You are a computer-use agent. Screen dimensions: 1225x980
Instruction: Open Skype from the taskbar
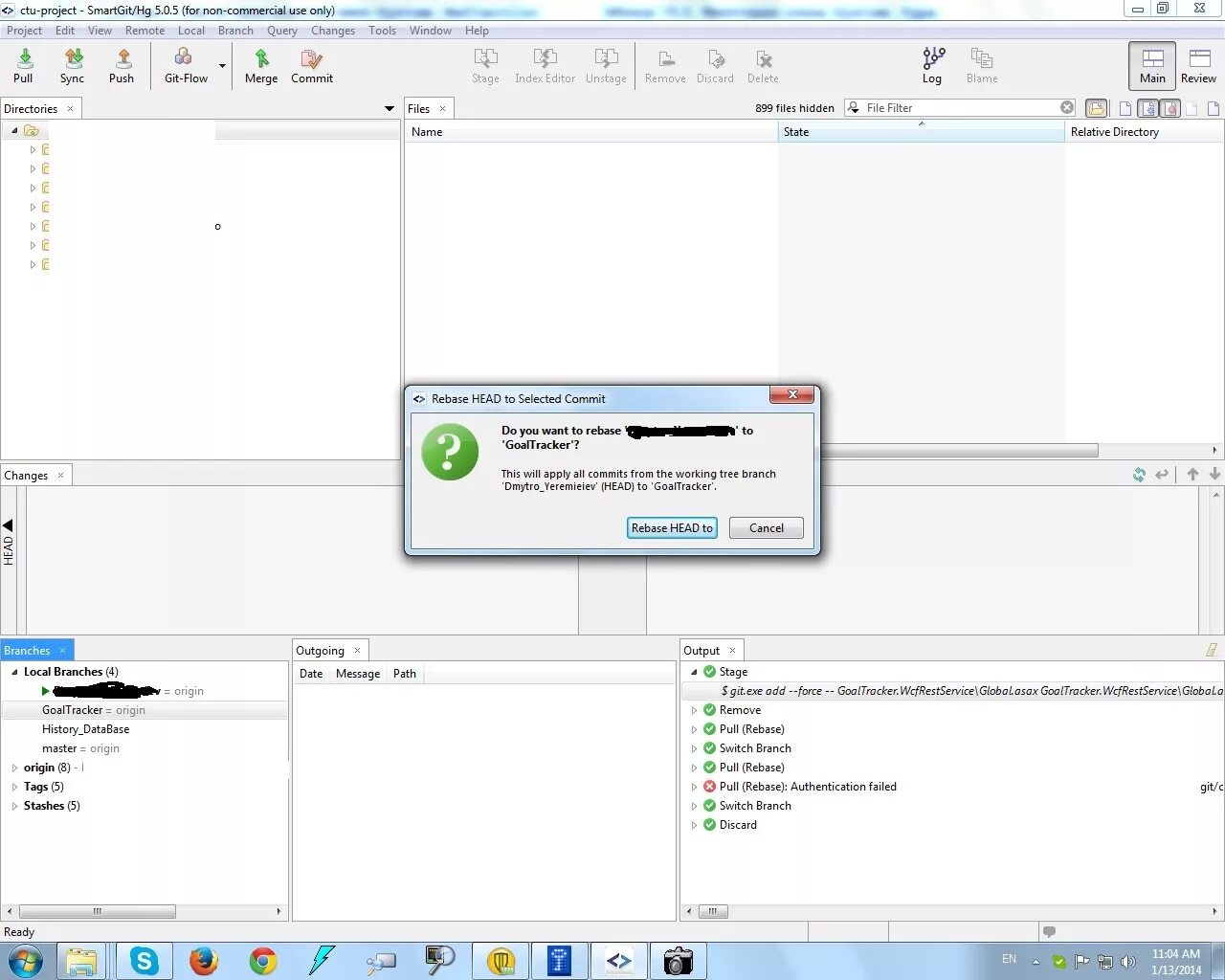145,961
